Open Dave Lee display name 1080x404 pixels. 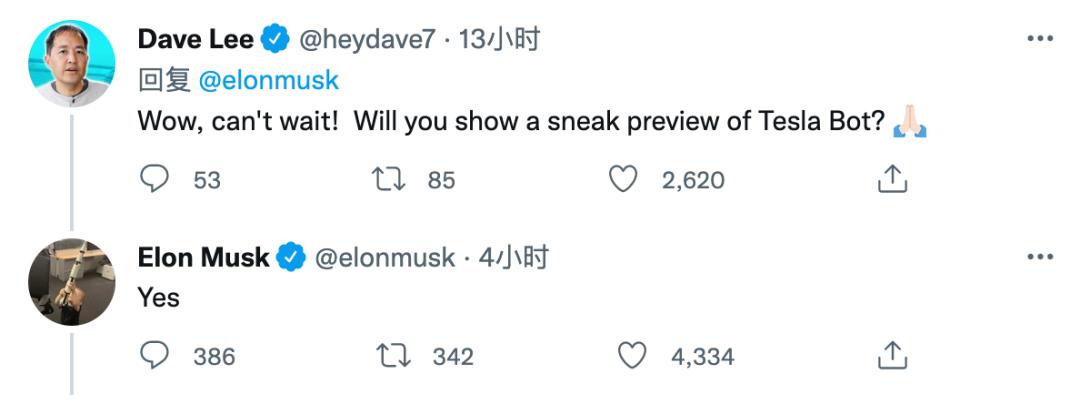tap(196, 40)
